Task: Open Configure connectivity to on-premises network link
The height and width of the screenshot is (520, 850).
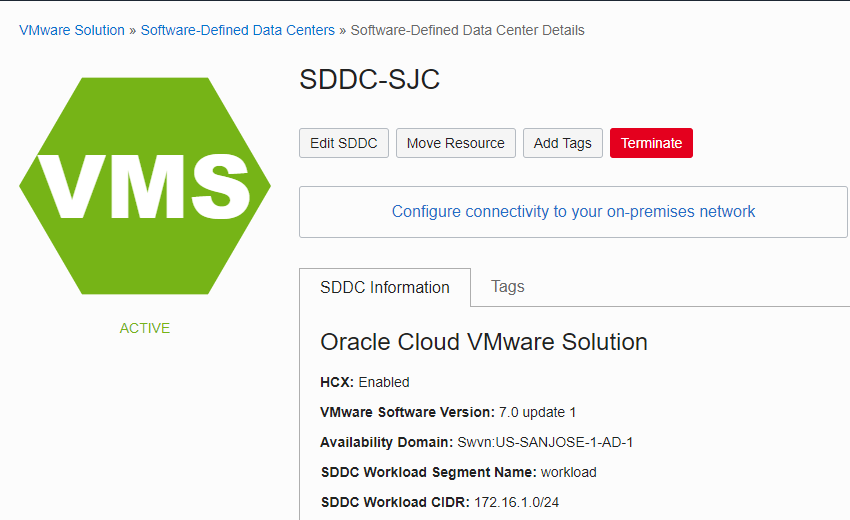Action: (x=573, y=211)
